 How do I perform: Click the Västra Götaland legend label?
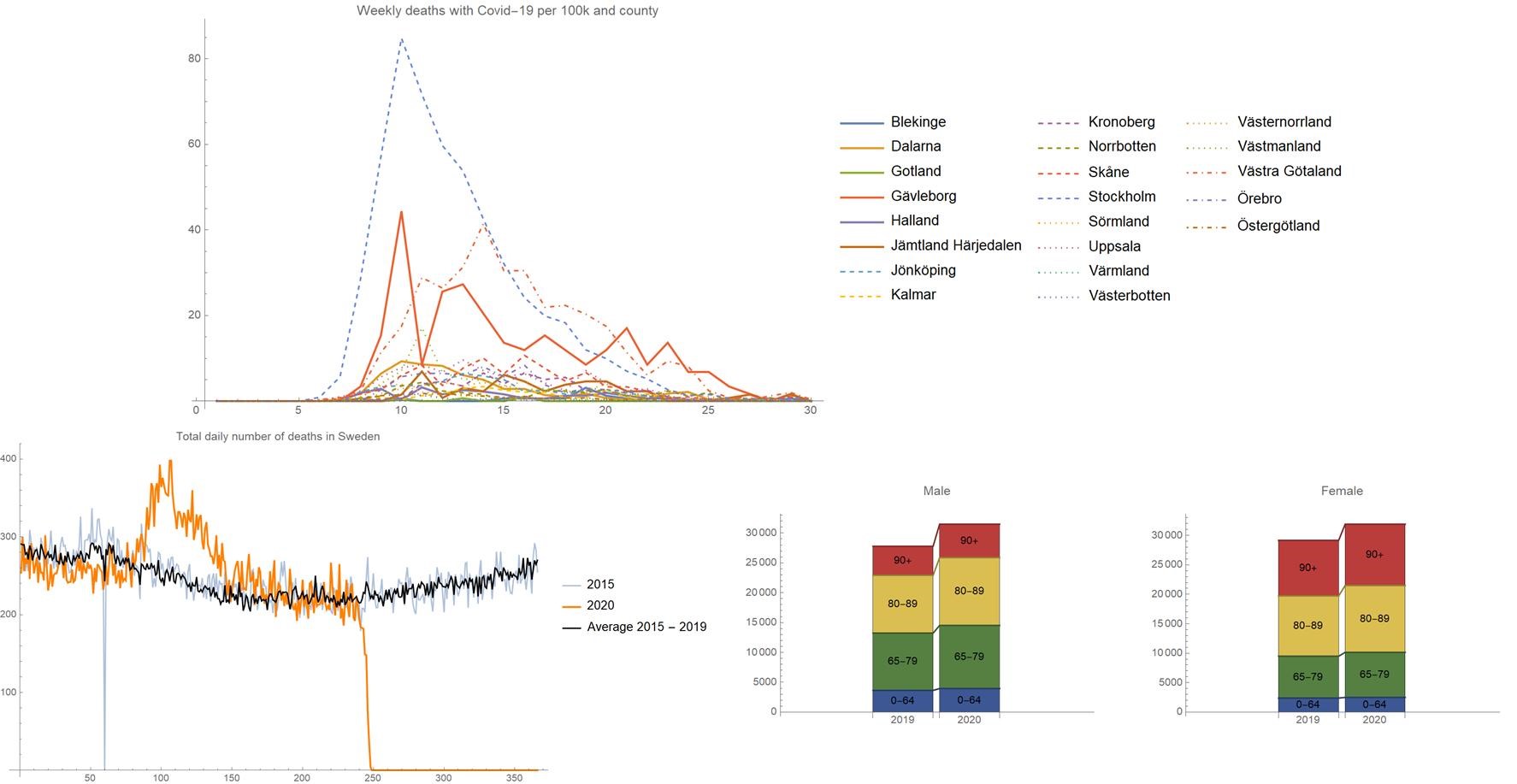tap(1289, 172)
